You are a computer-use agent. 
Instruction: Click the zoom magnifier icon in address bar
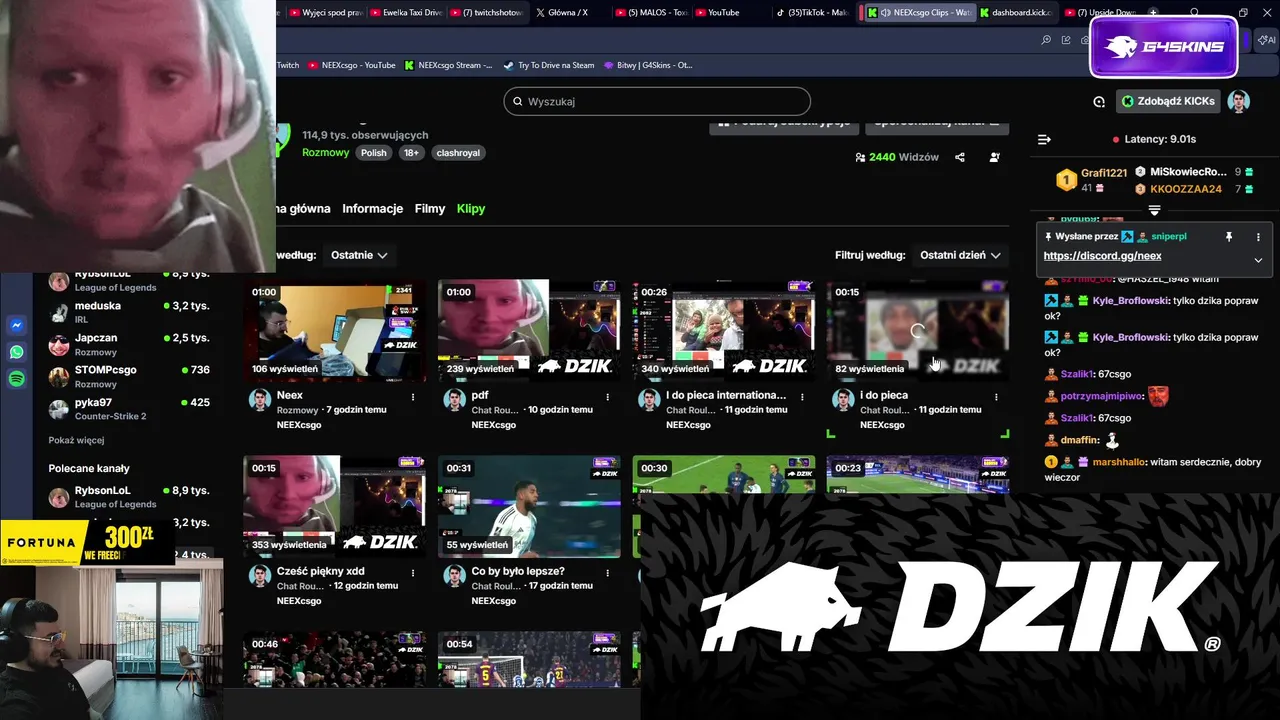(1046, 40)
